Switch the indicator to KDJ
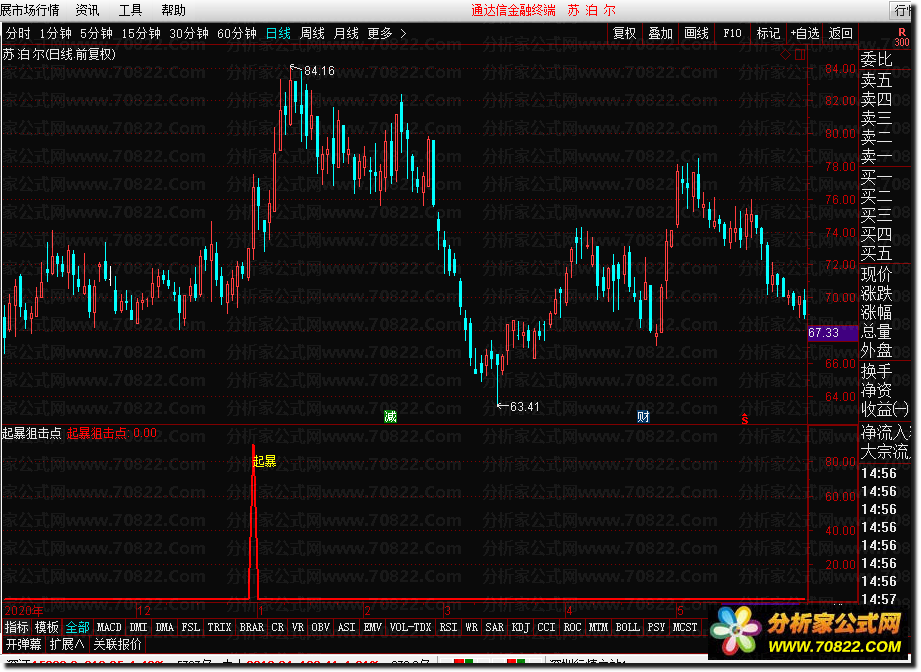 click(520, 627)
